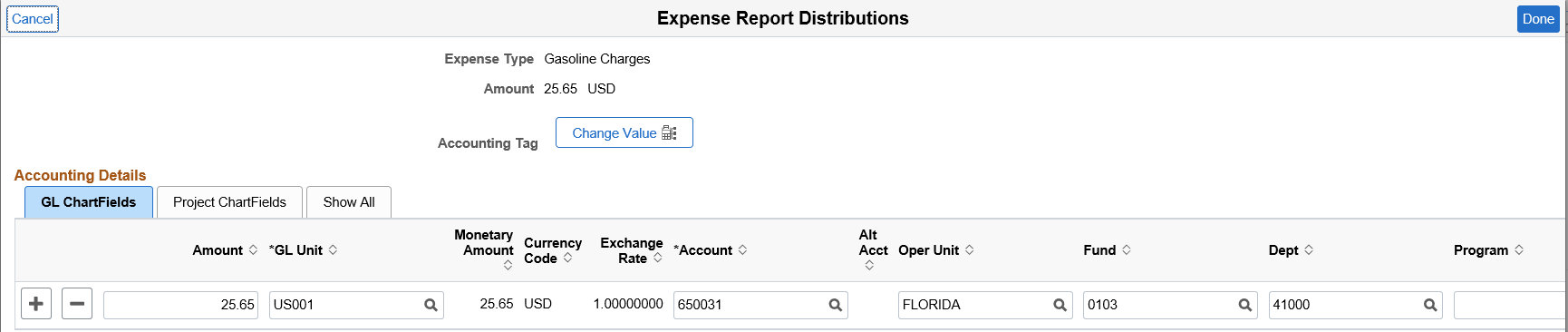Image resolution: width=1568 pixels, height=332 pixels.
Task: Sort by Fund column arrows
Action: 1126,250
